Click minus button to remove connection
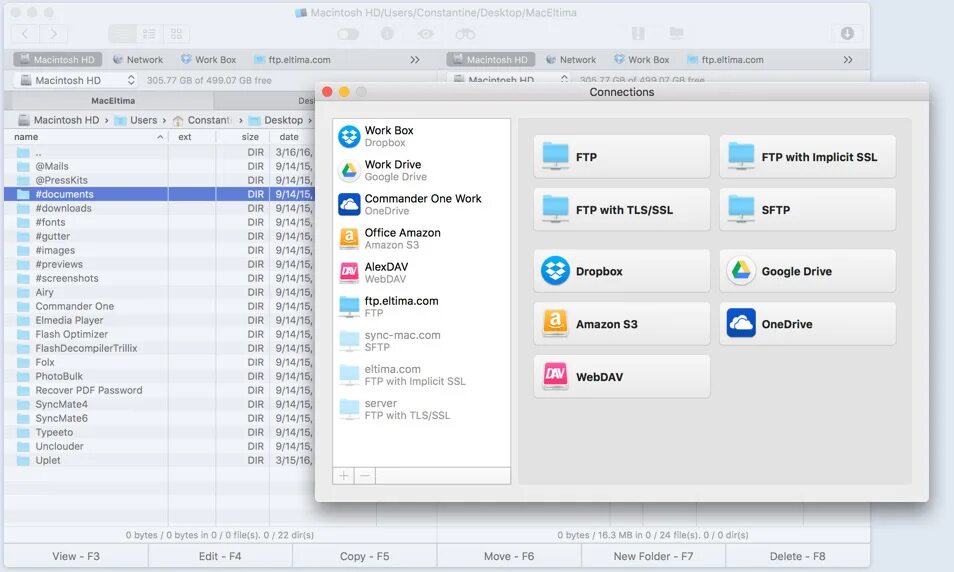Screen dimensions: 954x572 coord(365,475)
